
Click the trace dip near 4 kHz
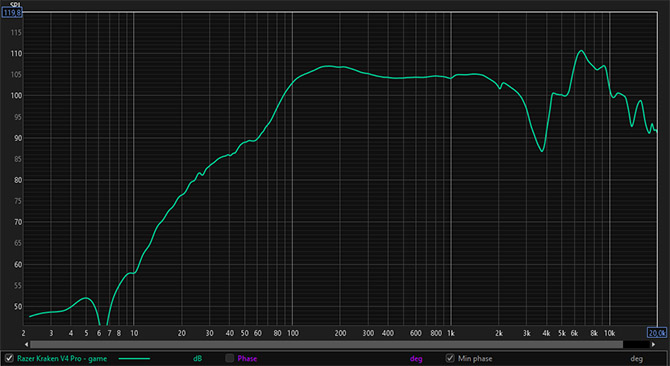click(542, 151)
